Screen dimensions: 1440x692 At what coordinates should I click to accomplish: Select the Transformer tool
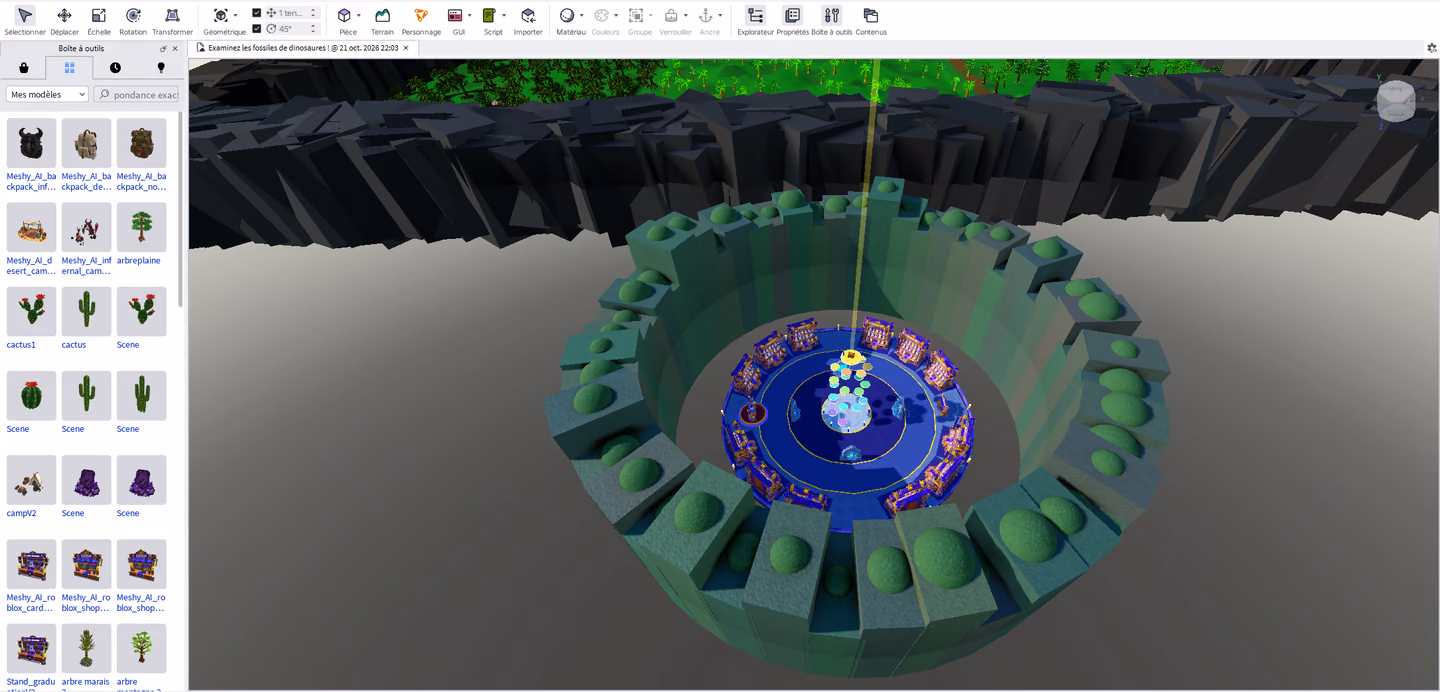[x=172, y=20]
